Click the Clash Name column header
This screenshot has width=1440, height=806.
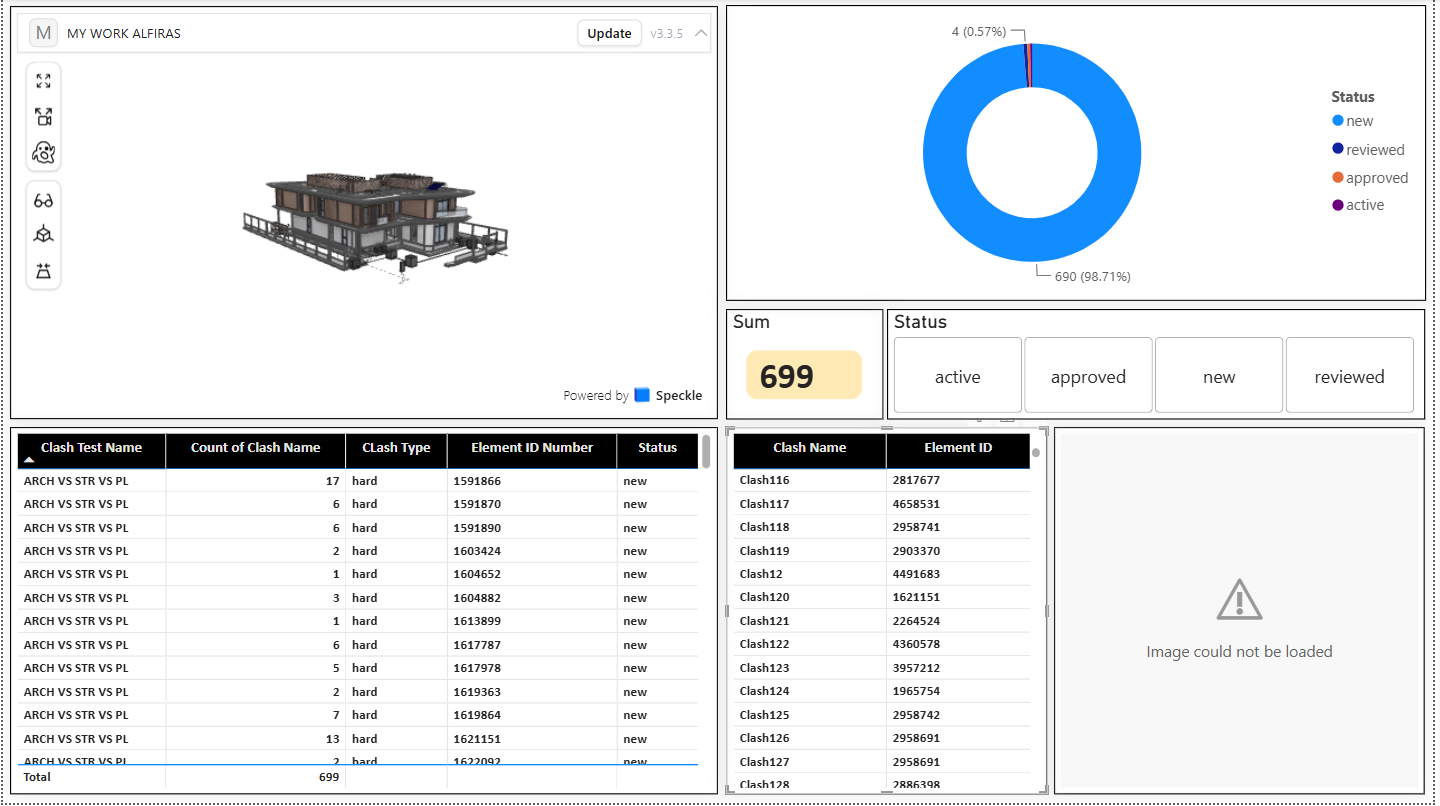810,448
